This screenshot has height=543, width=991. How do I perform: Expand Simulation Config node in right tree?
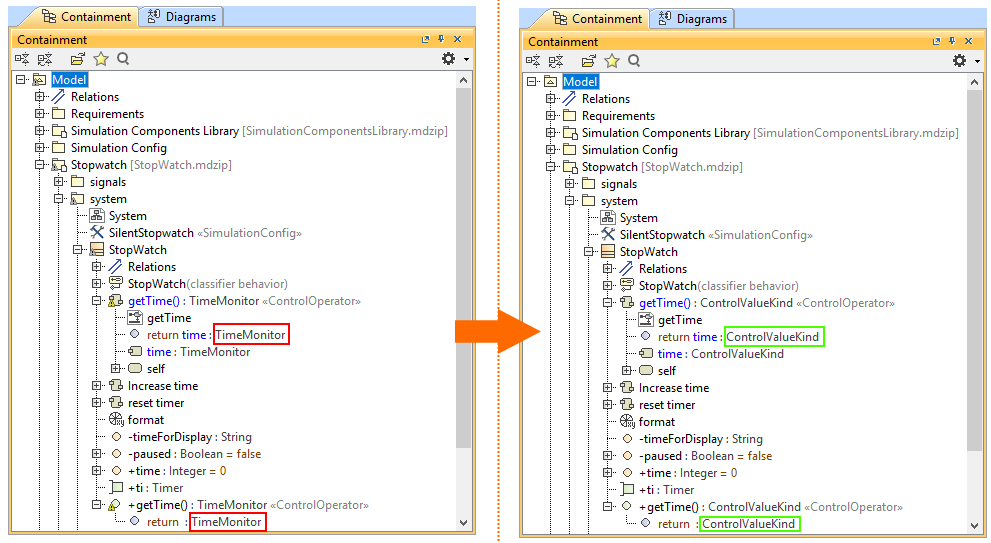click(x=550, y=150)
